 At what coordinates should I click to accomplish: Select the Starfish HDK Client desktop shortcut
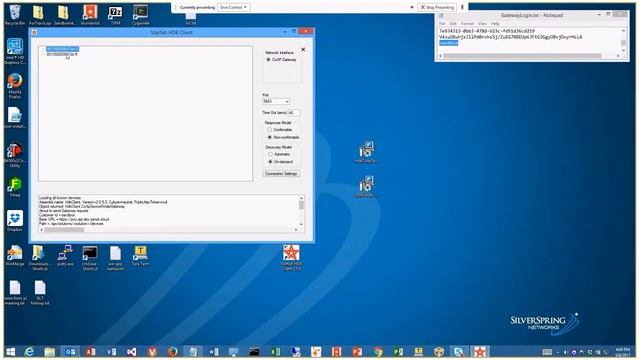291,258
